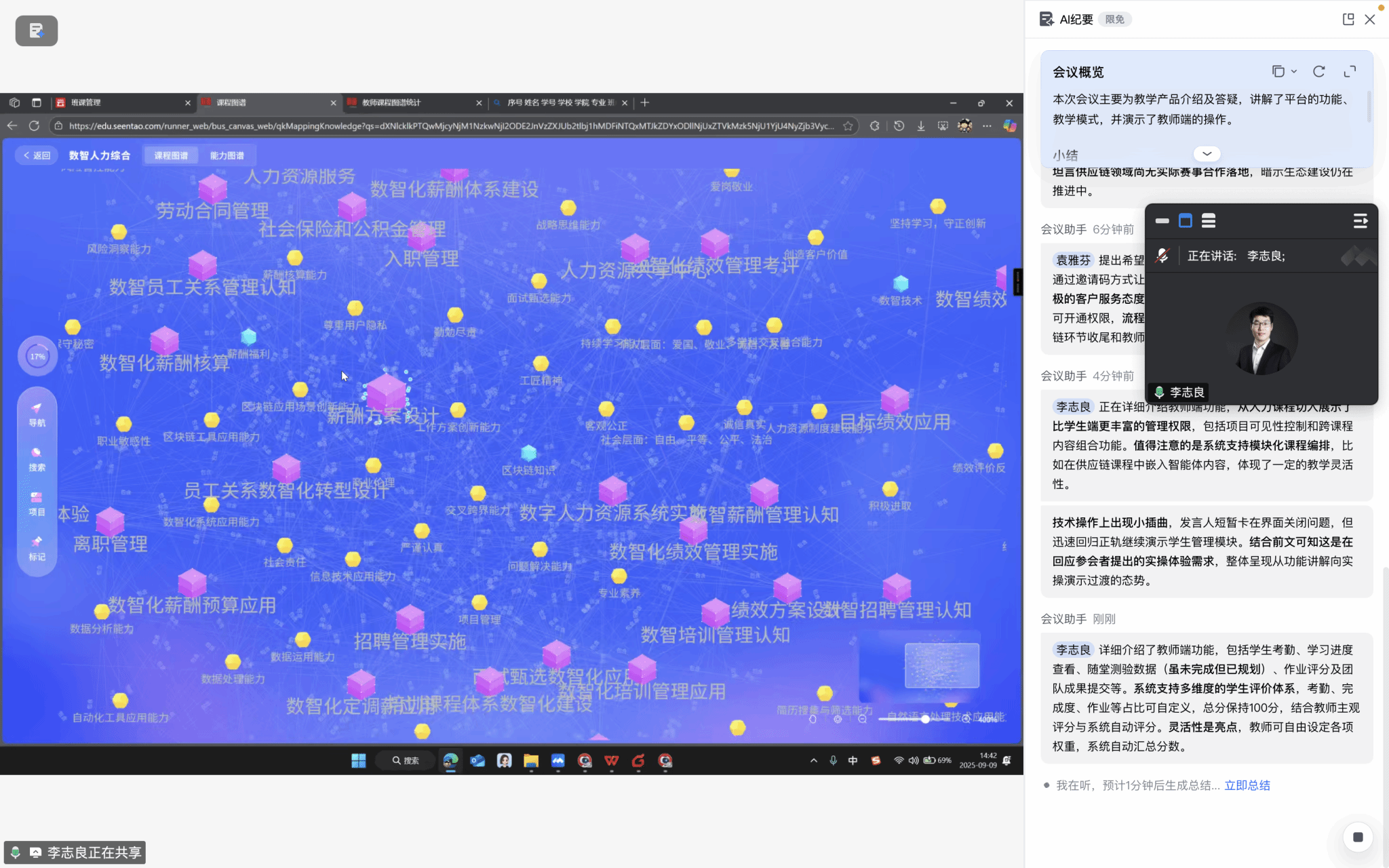Switch video window to single speaker view

(1185, 220)
